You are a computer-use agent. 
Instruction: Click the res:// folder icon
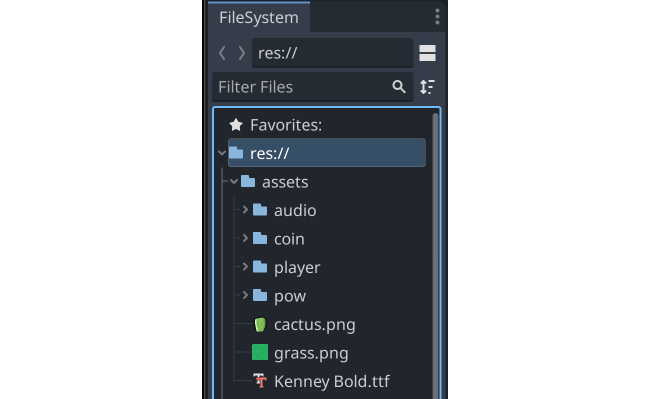[x=236, y=153]
